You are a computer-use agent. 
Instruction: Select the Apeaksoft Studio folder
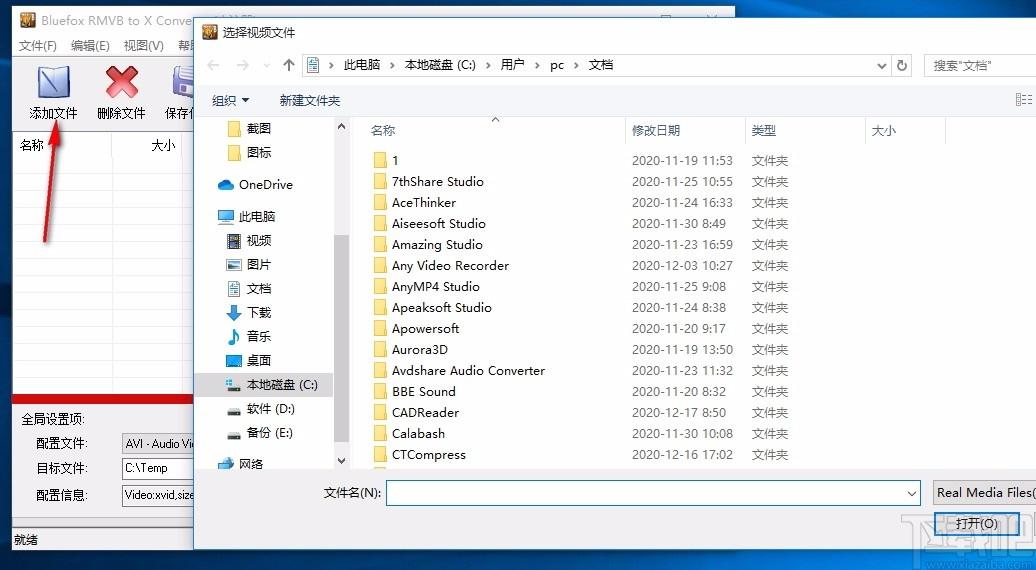[432, 308]
